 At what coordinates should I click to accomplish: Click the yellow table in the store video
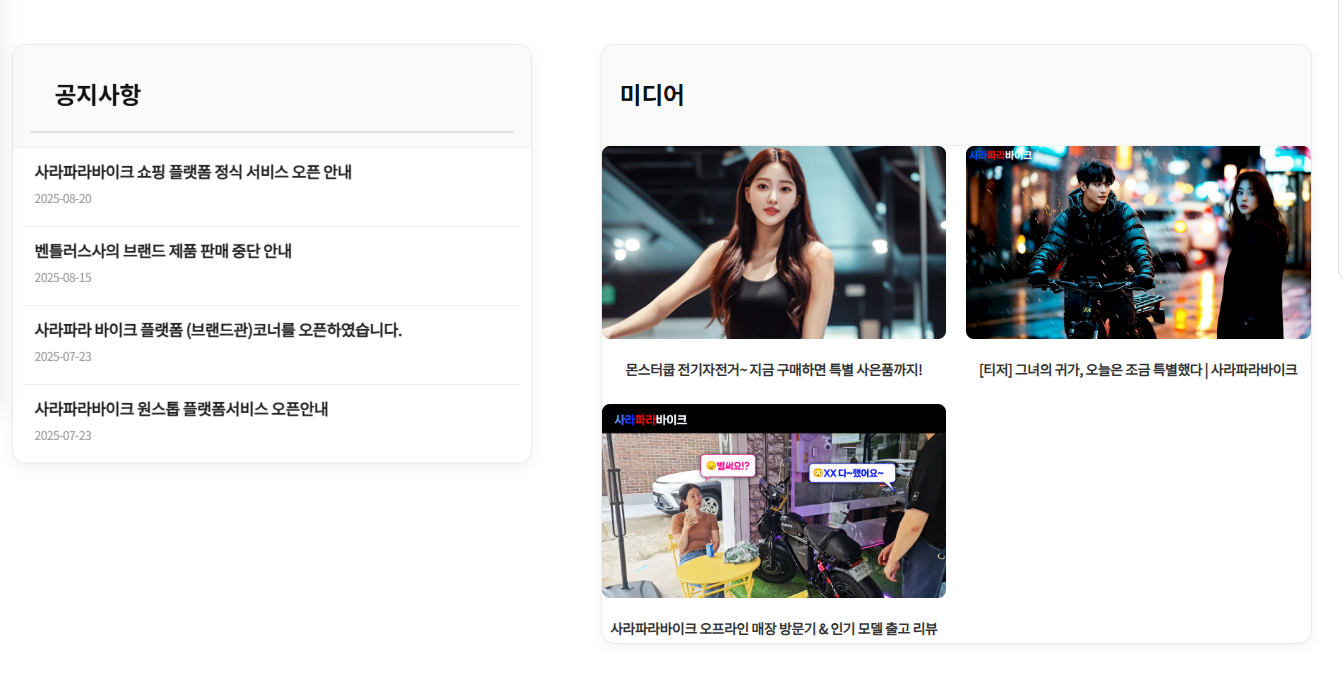coord(716,577)
